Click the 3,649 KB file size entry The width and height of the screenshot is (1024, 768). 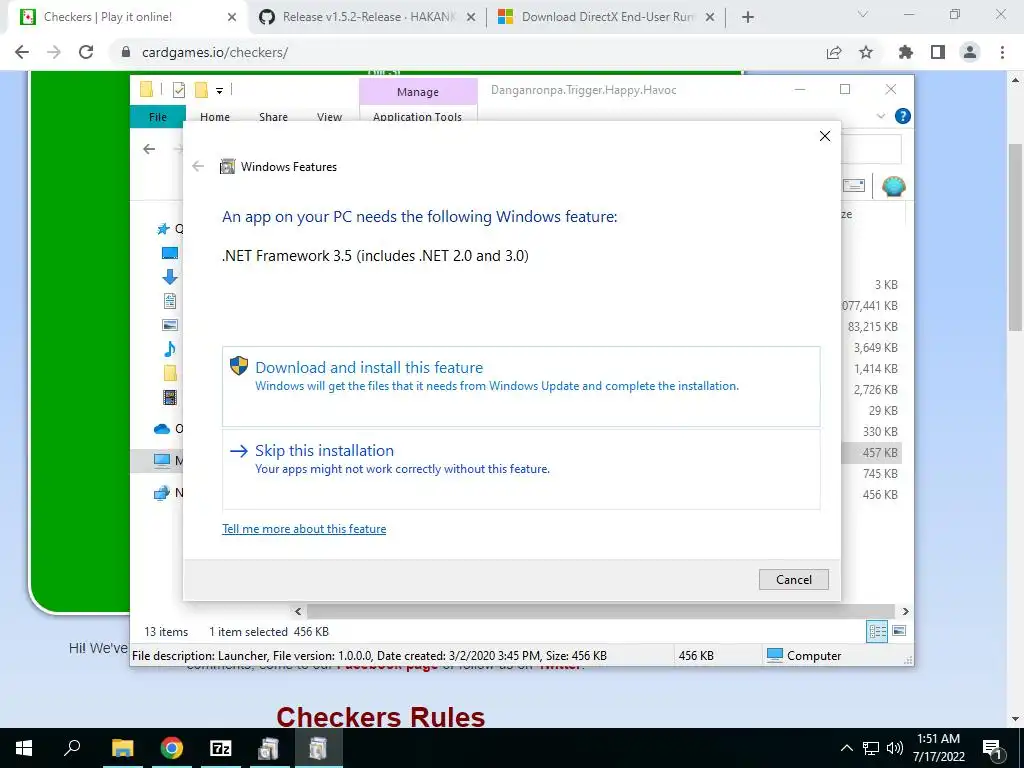(875, 347)
